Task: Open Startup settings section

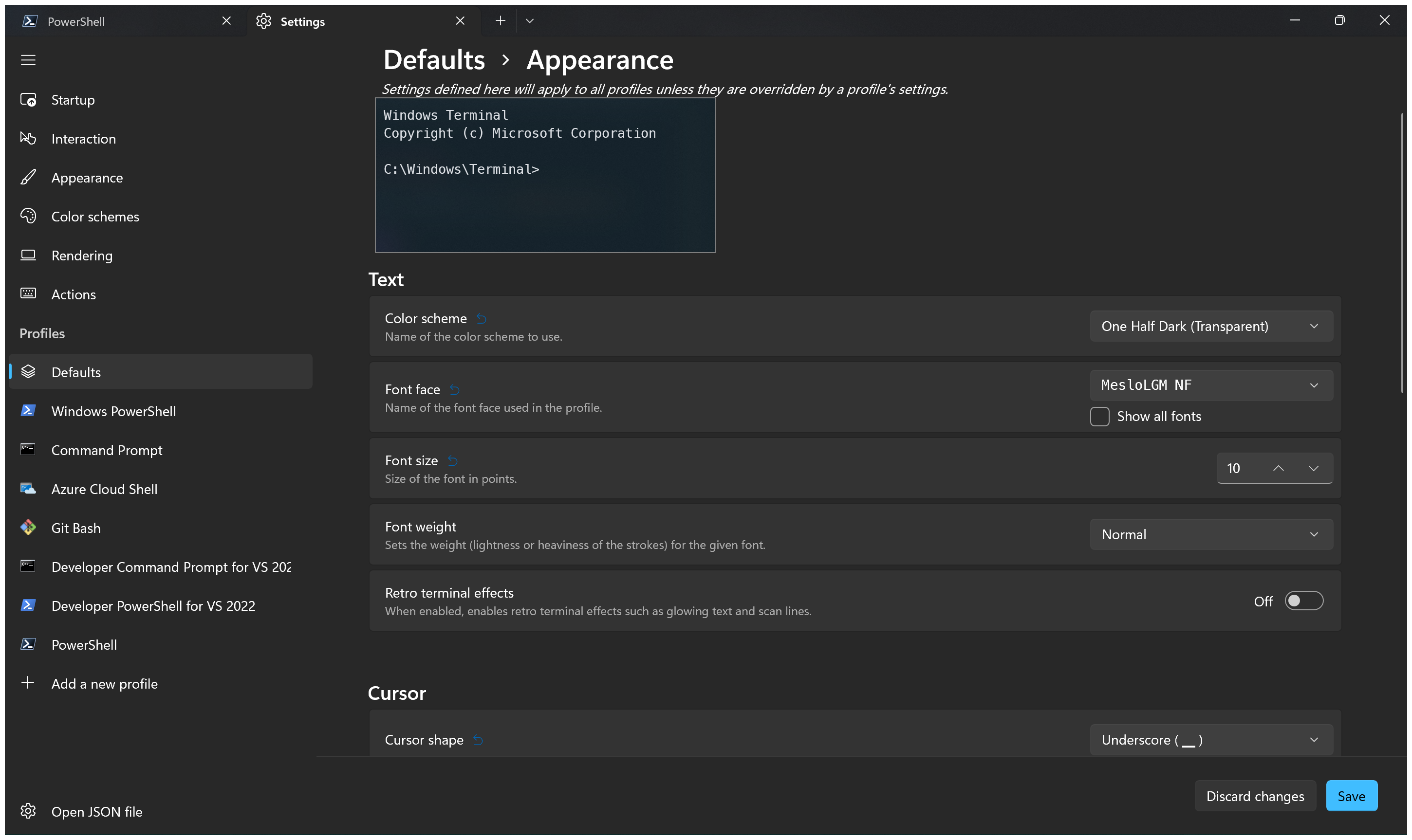Action: click(x=73, y=99)
